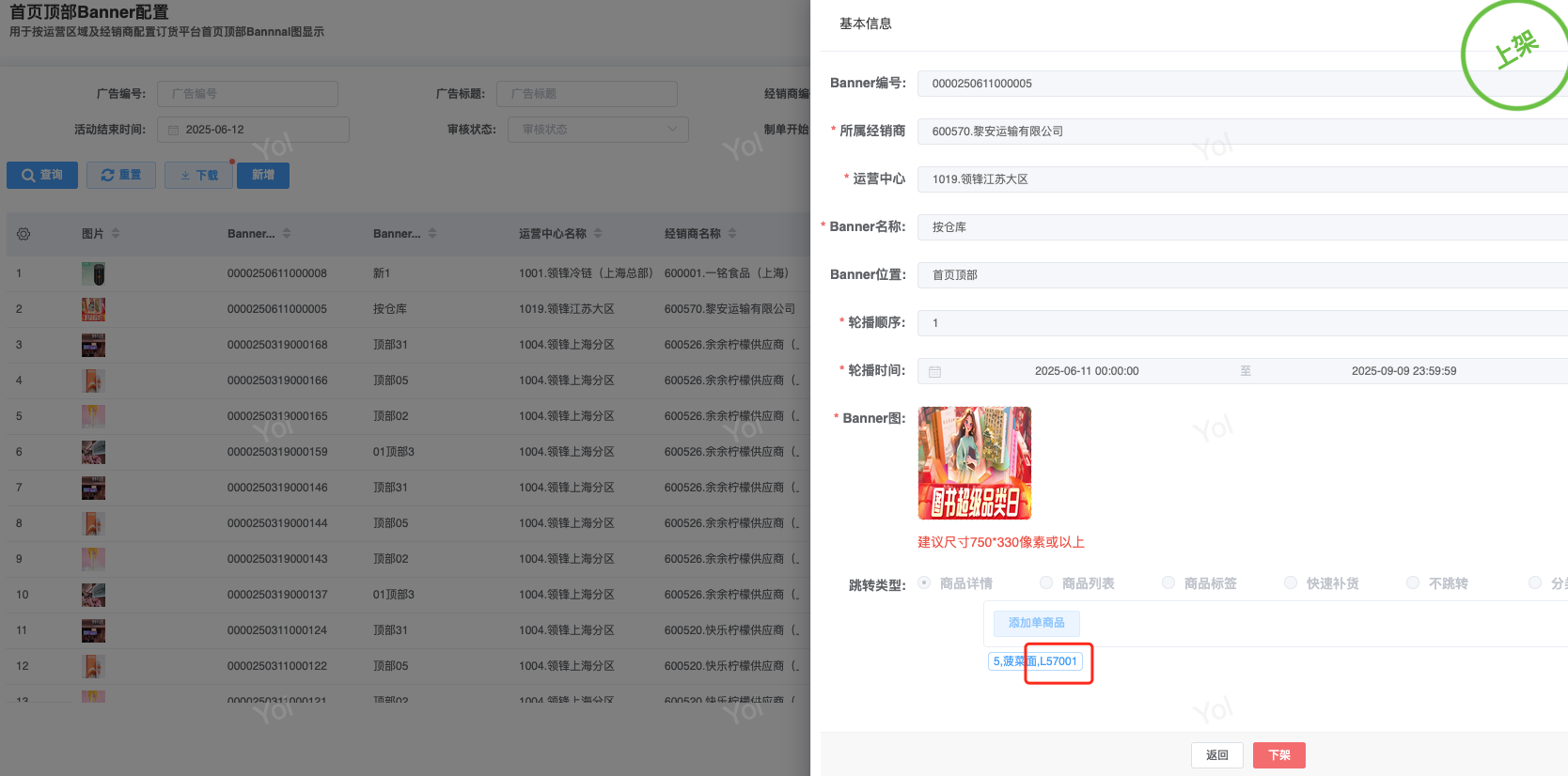1568x776 pixels.
Task: Open thumbnail of banner 0000250319000166
Action: [93, 380]
